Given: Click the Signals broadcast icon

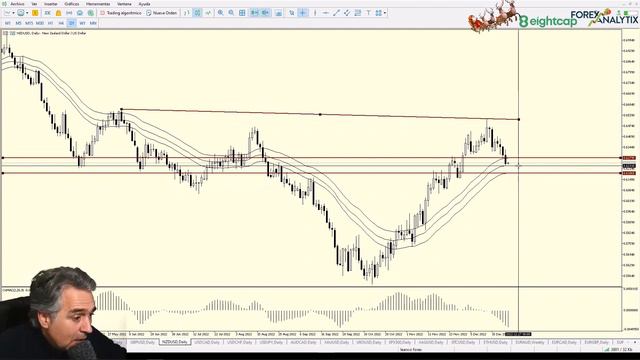Looking at the screenshot, I should click(69, 13).
